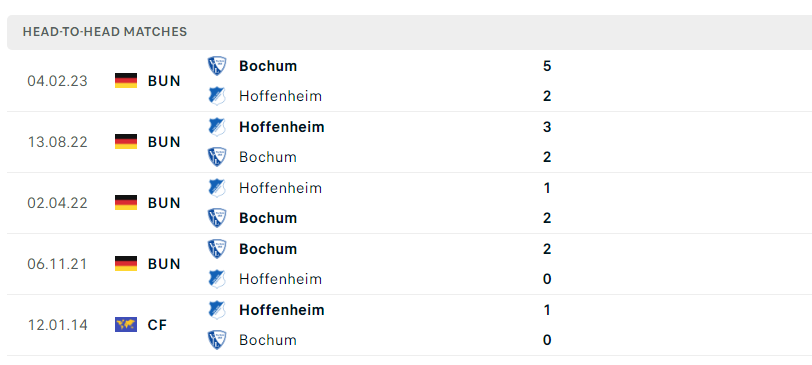Click Hoffenheim score 3 in 13.08.22 match
Image resolution: width=812 pixels, height=365 pixels.
pyautogui.click(x=547, y=127)
